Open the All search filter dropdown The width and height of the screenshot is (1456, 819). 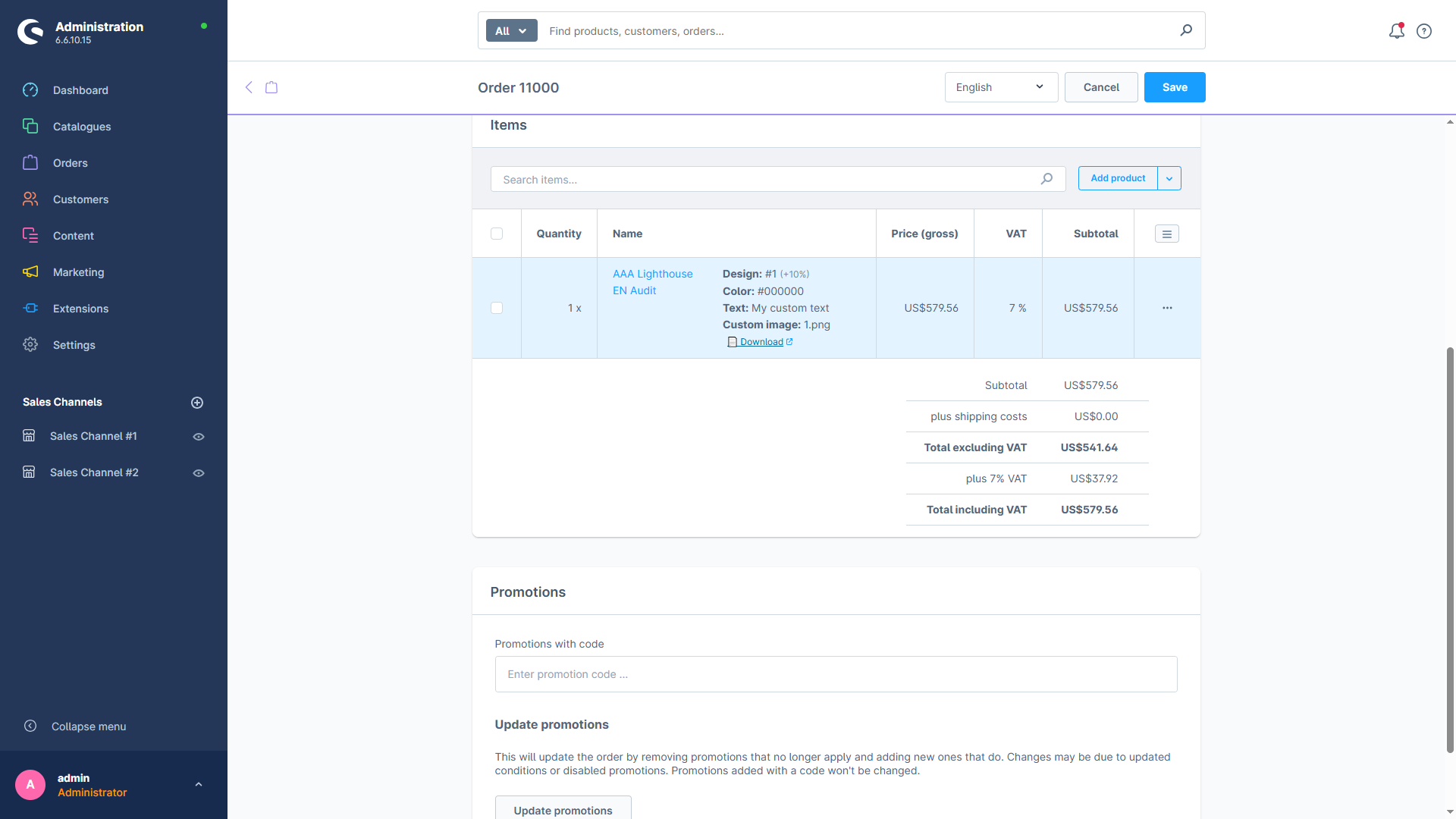511,31
